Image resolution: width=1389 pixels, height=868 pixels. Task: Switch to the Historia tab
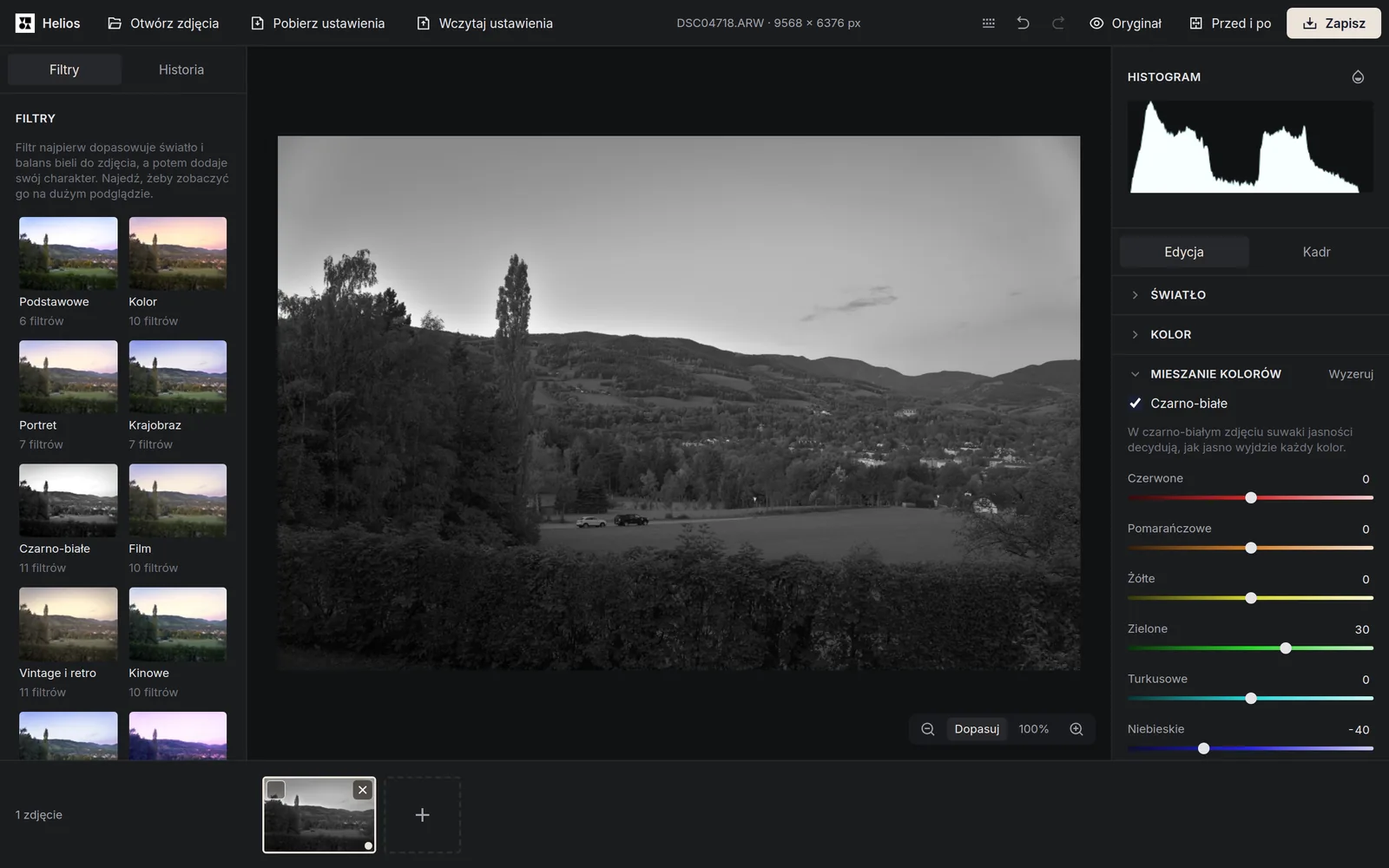coord(181,69)
